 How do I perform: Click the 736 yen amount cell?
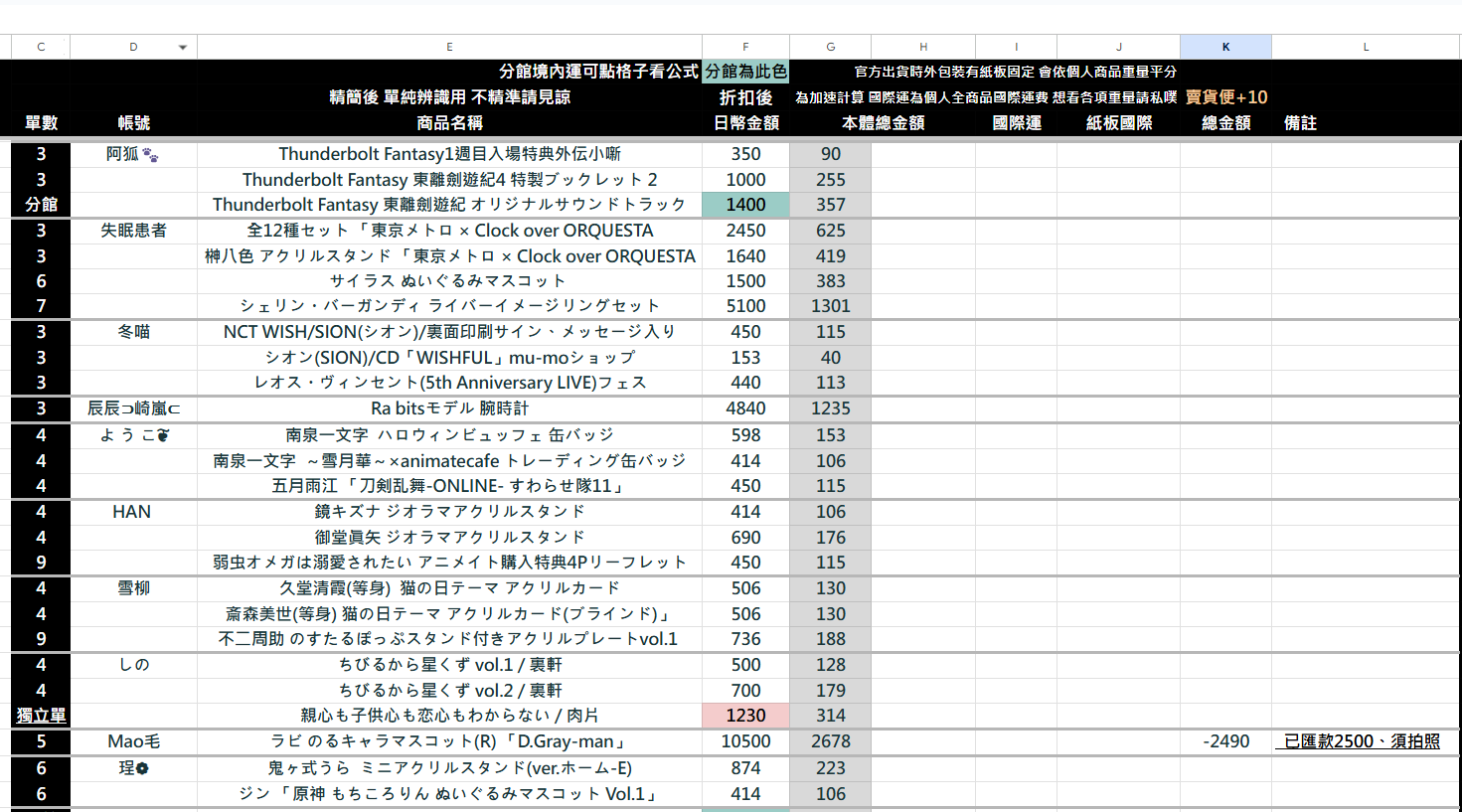tap(745, 639)
